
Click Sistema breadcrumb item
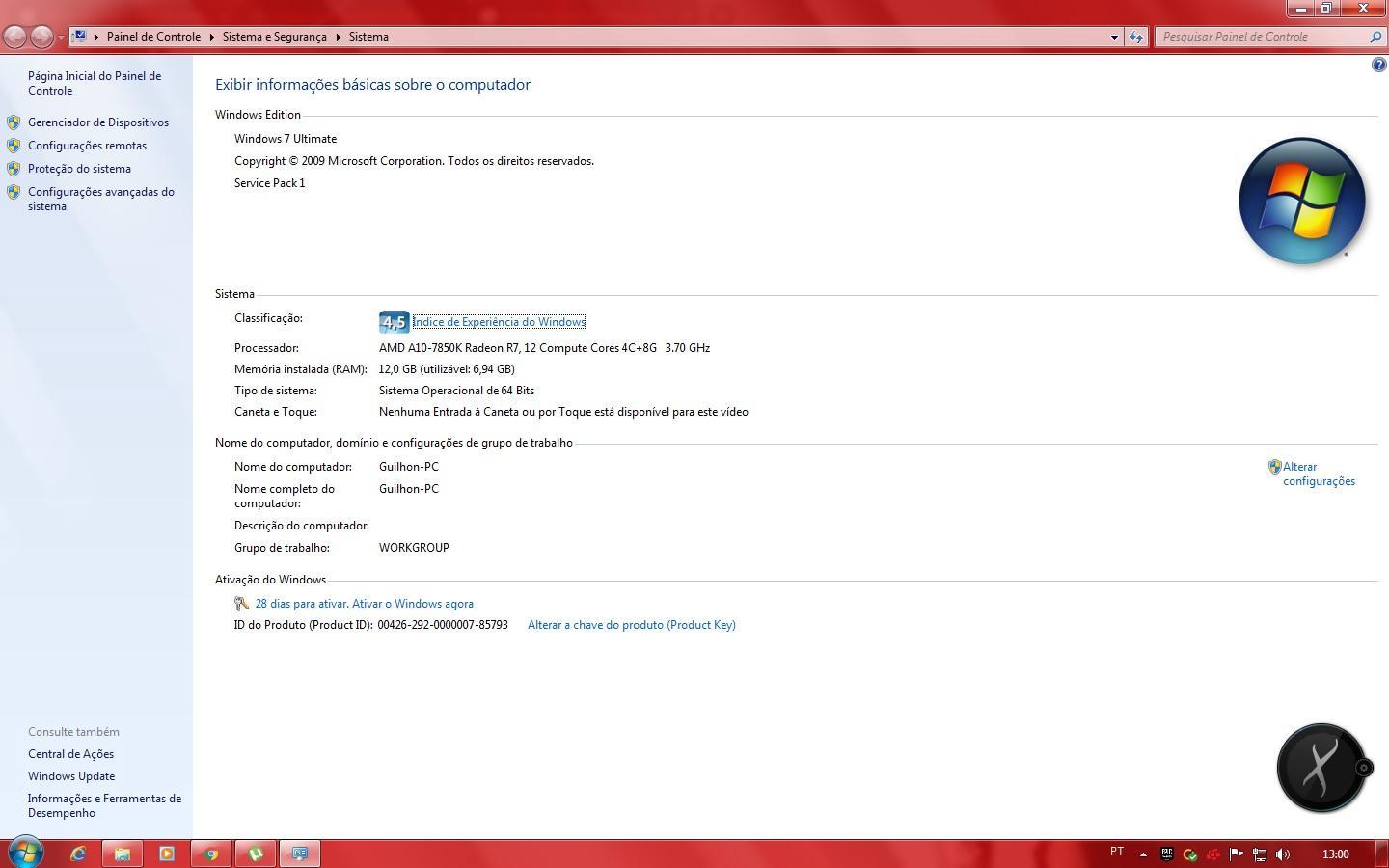coord(368,37)
